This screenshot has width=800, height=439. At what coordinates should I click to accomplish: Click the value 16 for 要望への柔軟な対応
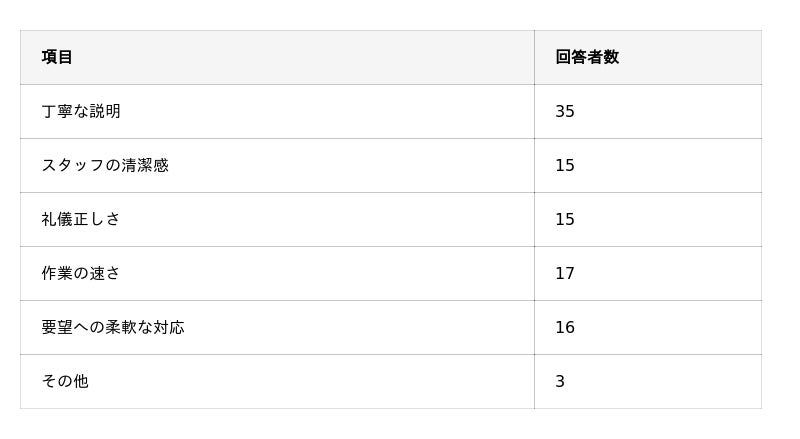click(565, 327)
